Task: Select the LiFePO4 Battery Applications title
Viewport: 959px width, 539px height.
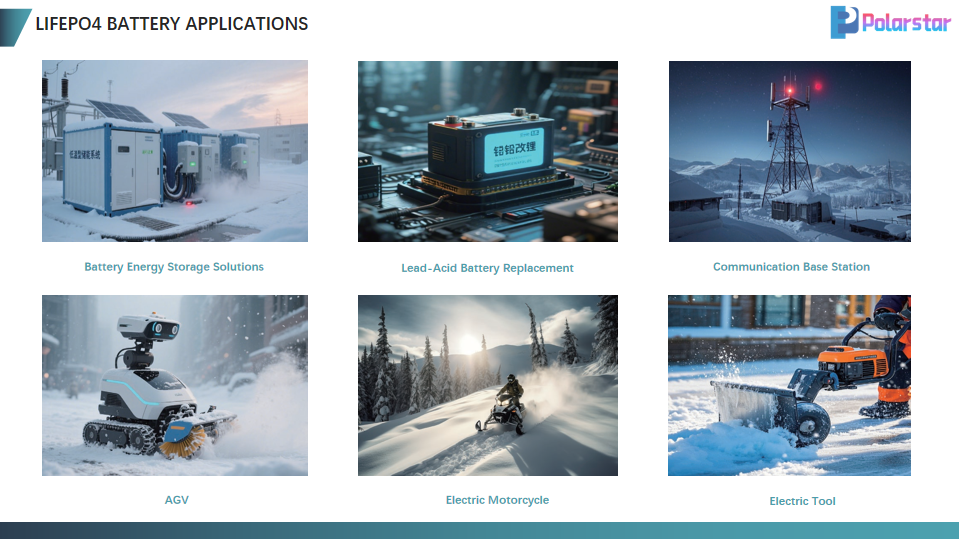Action: coord(171,24)
